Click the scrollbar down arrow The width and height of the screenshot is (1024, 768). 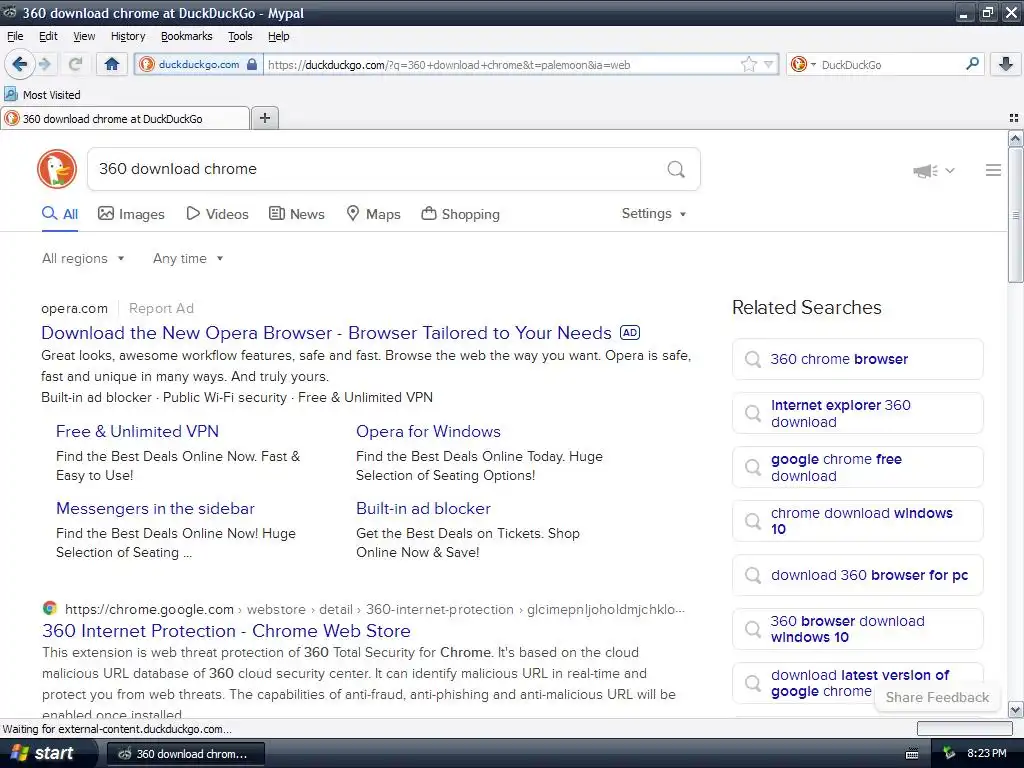pyautogui.click(x=1015, y=710)
